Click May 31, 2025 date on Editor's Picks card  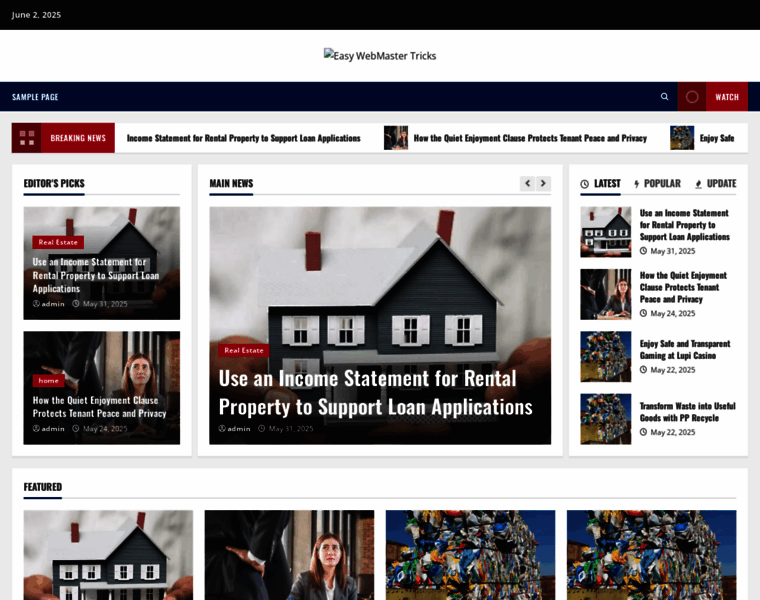pos(100,304)
